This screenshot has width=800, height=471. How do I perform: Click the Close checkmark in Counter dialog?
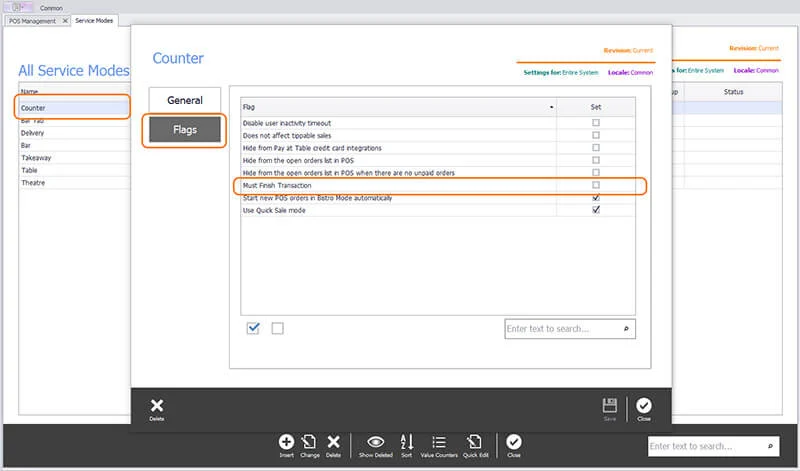pos(643,406)
